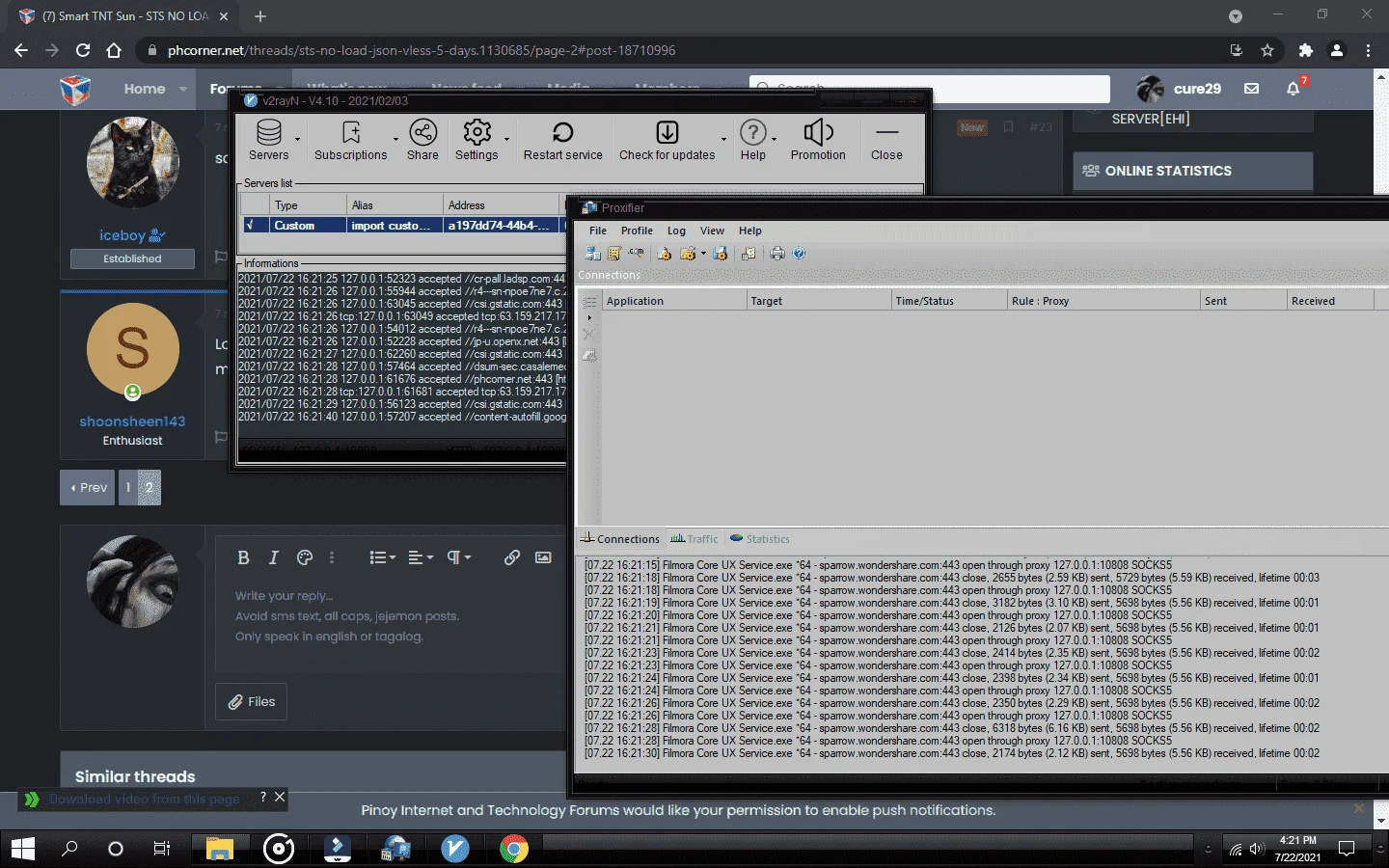Screen dimensions: 1389x868
Task: Expand the Subscriptions dropdown arrow in v2rayN
Action: (395, 140)
